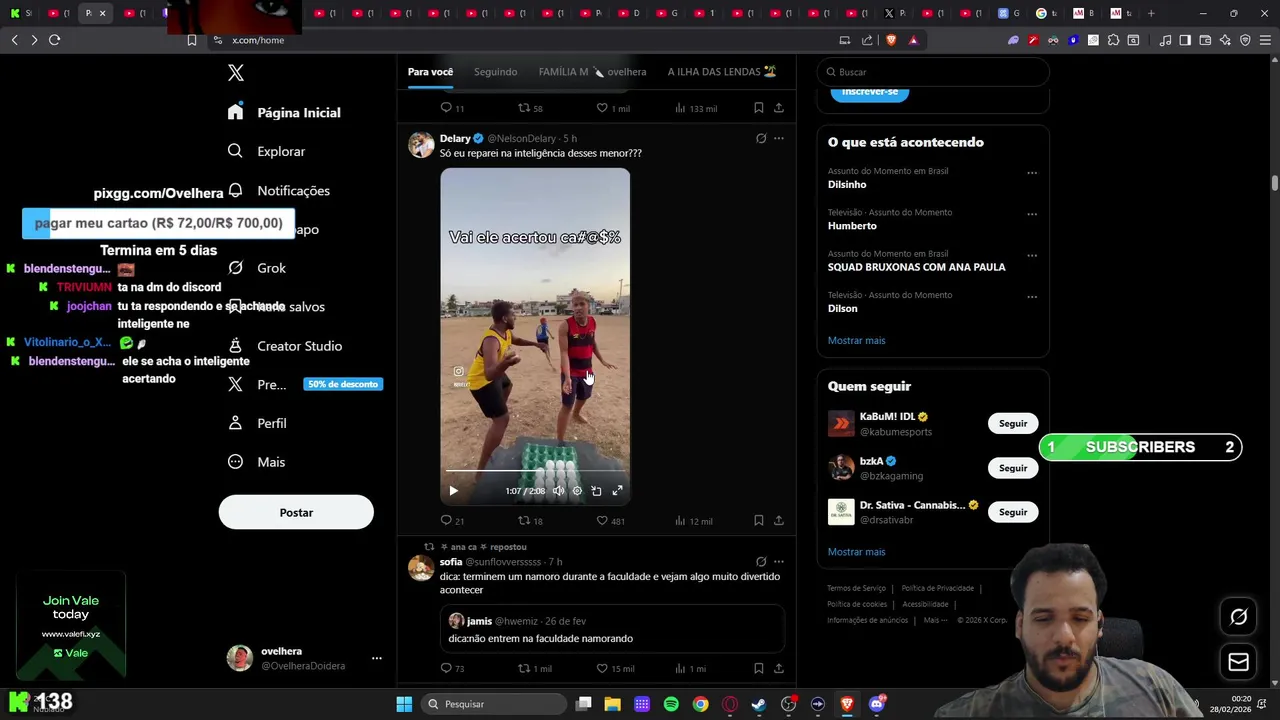The image size is (1280, 720).
Task: Open Delary's profile avatar
Action: tap(421, 144)
